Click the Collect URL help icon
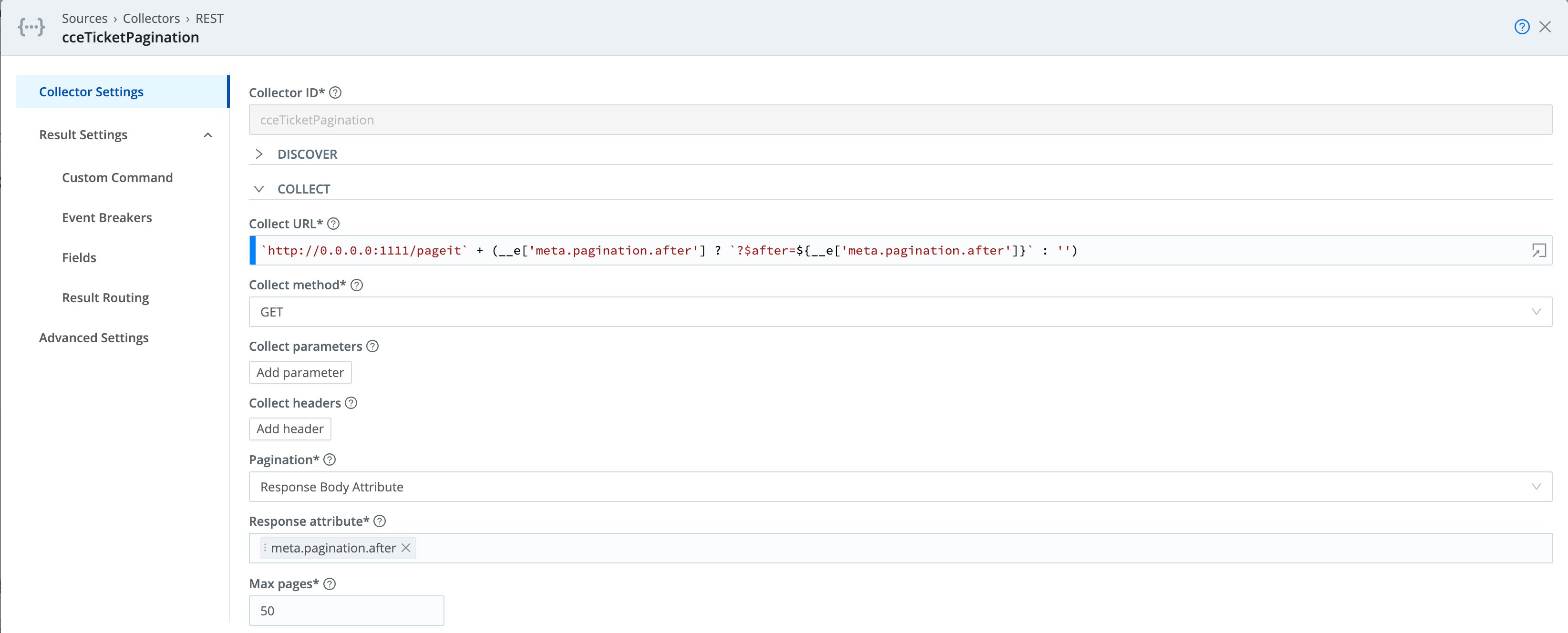The width and height of the screenshot is (1568, 633). 333,224
